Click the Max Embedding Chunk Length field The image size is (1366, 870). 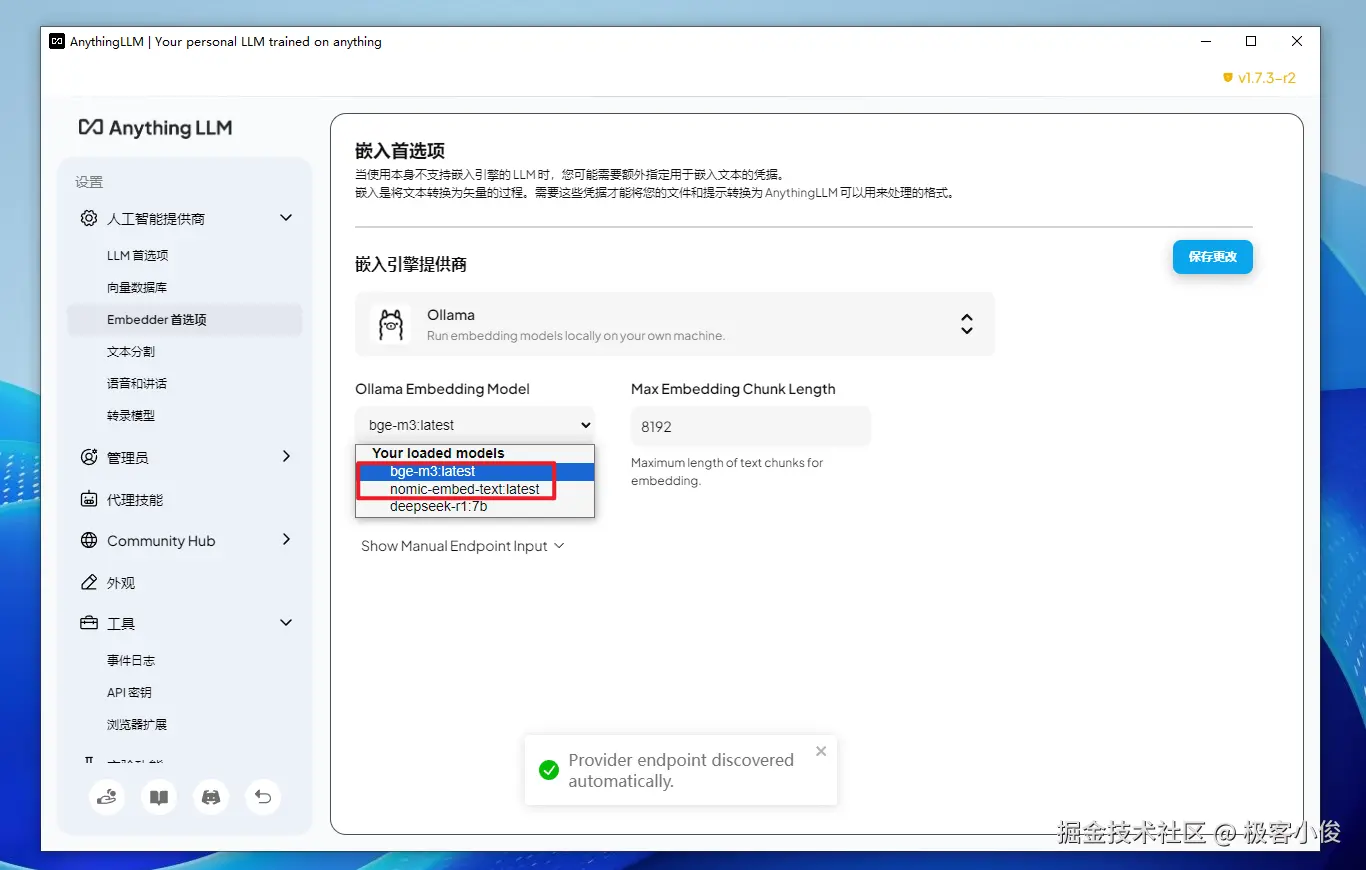[x=751, y=426]
